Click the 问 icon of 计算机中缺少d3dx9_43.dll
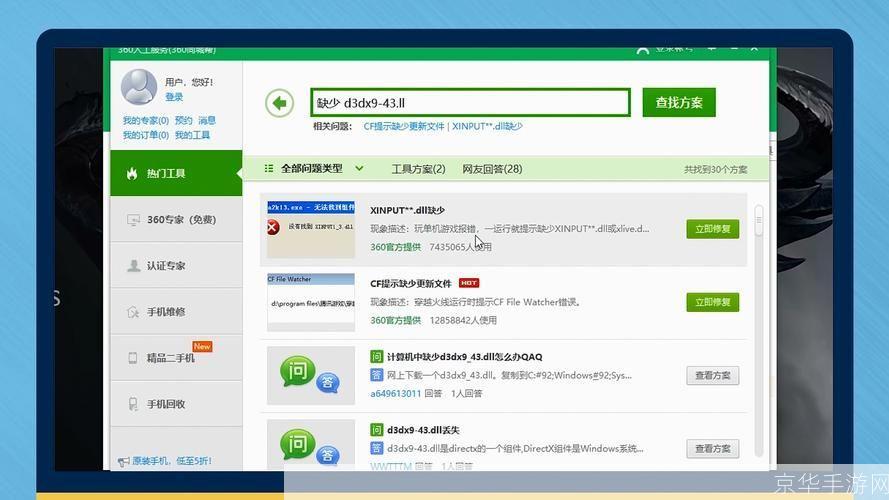This screenshot has height=500, width=889. coord(376,357)
